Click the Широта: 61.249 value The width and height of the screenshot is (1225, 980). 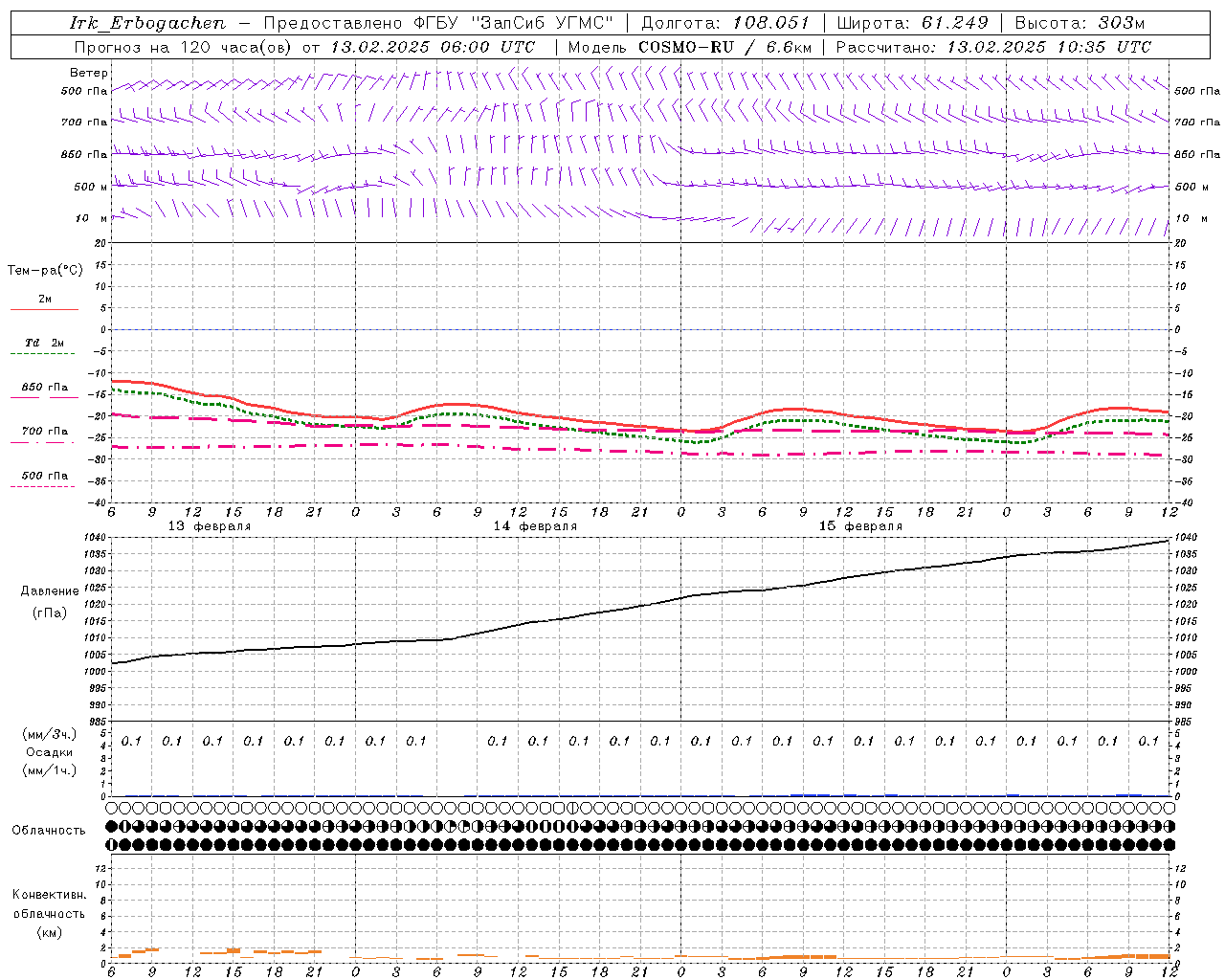point(913,23)
